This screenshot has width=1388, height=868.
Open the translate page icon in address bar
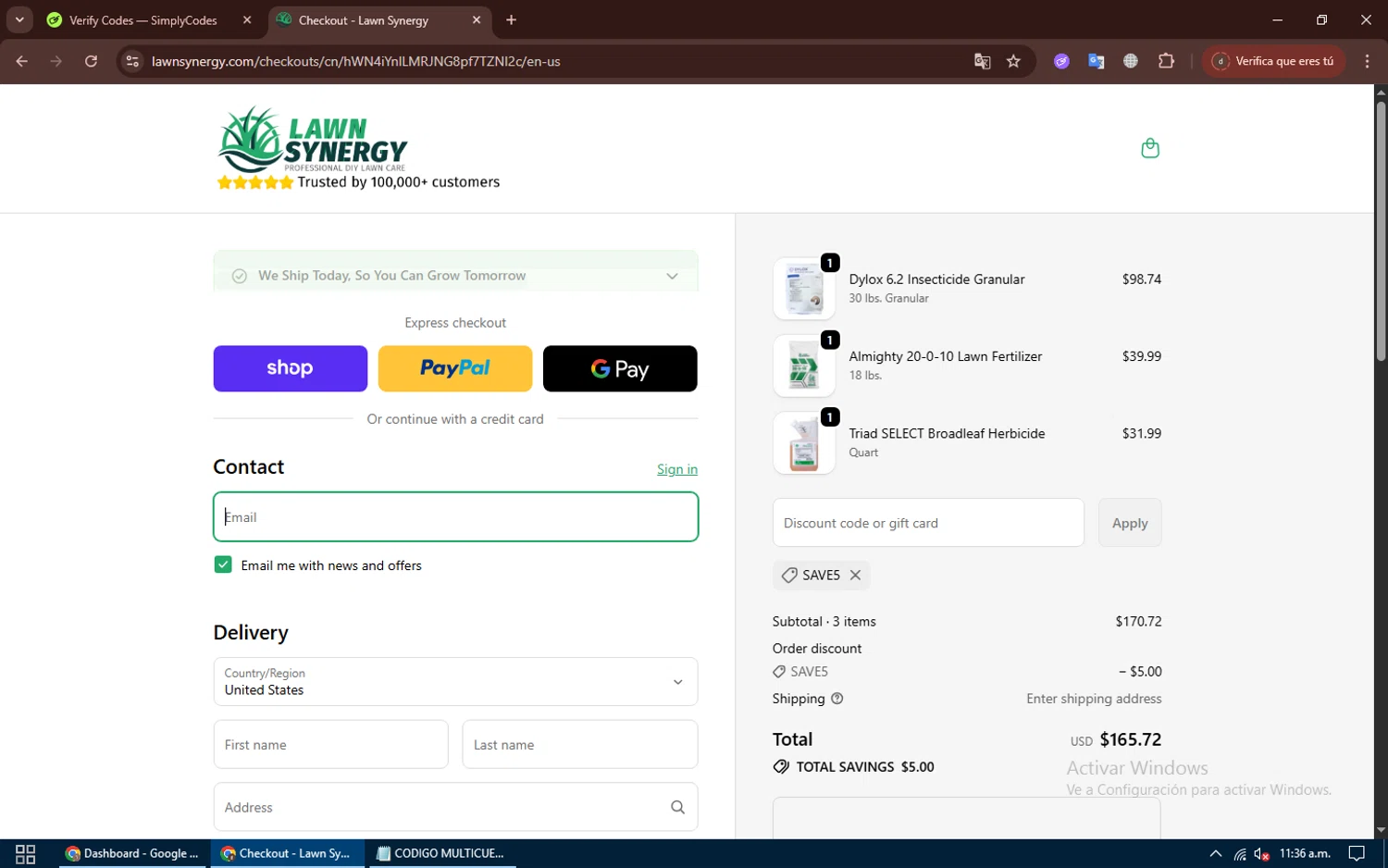982,61
